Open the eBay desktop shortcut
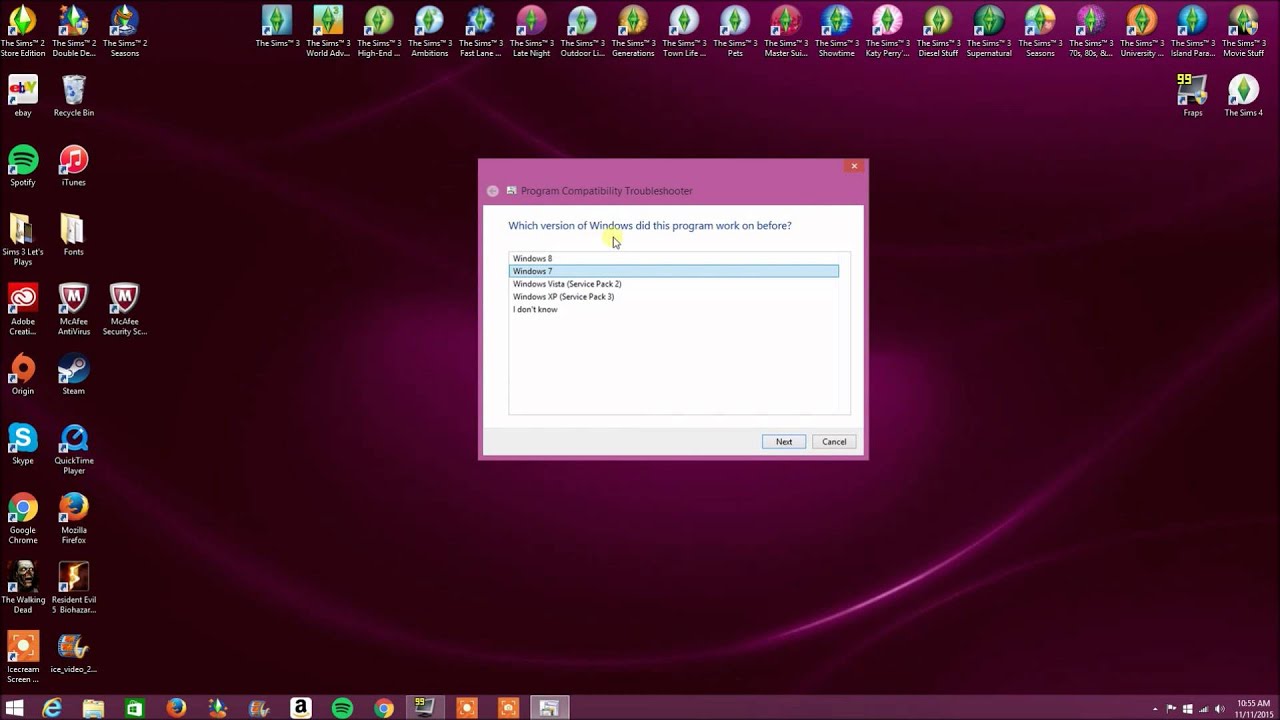 tap(23, 96)
